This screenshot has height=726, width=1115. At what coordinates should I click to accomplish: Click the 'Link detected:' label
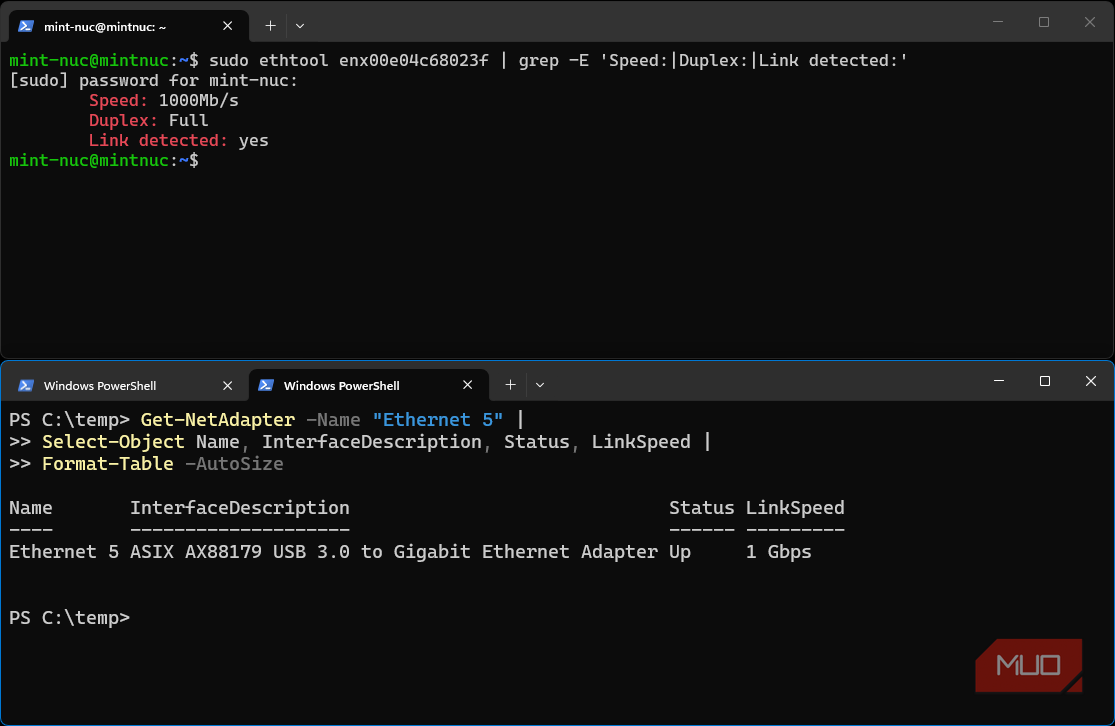click(158, 140)
